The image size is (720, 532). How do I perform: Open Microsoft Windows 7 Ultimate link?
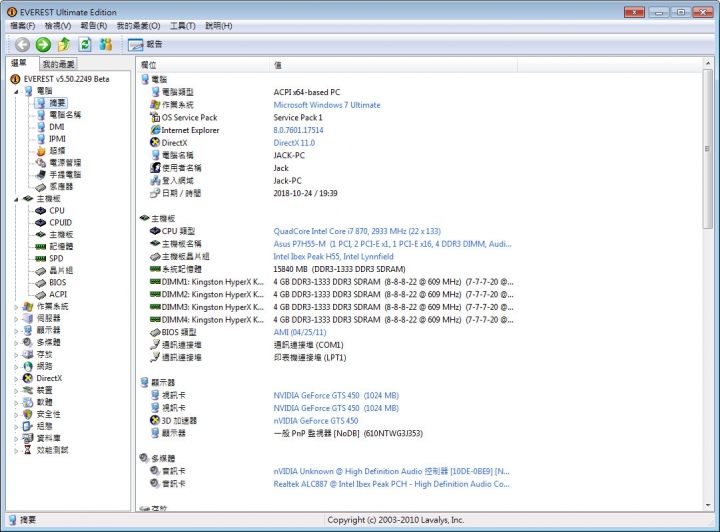[x=327, y=105]
